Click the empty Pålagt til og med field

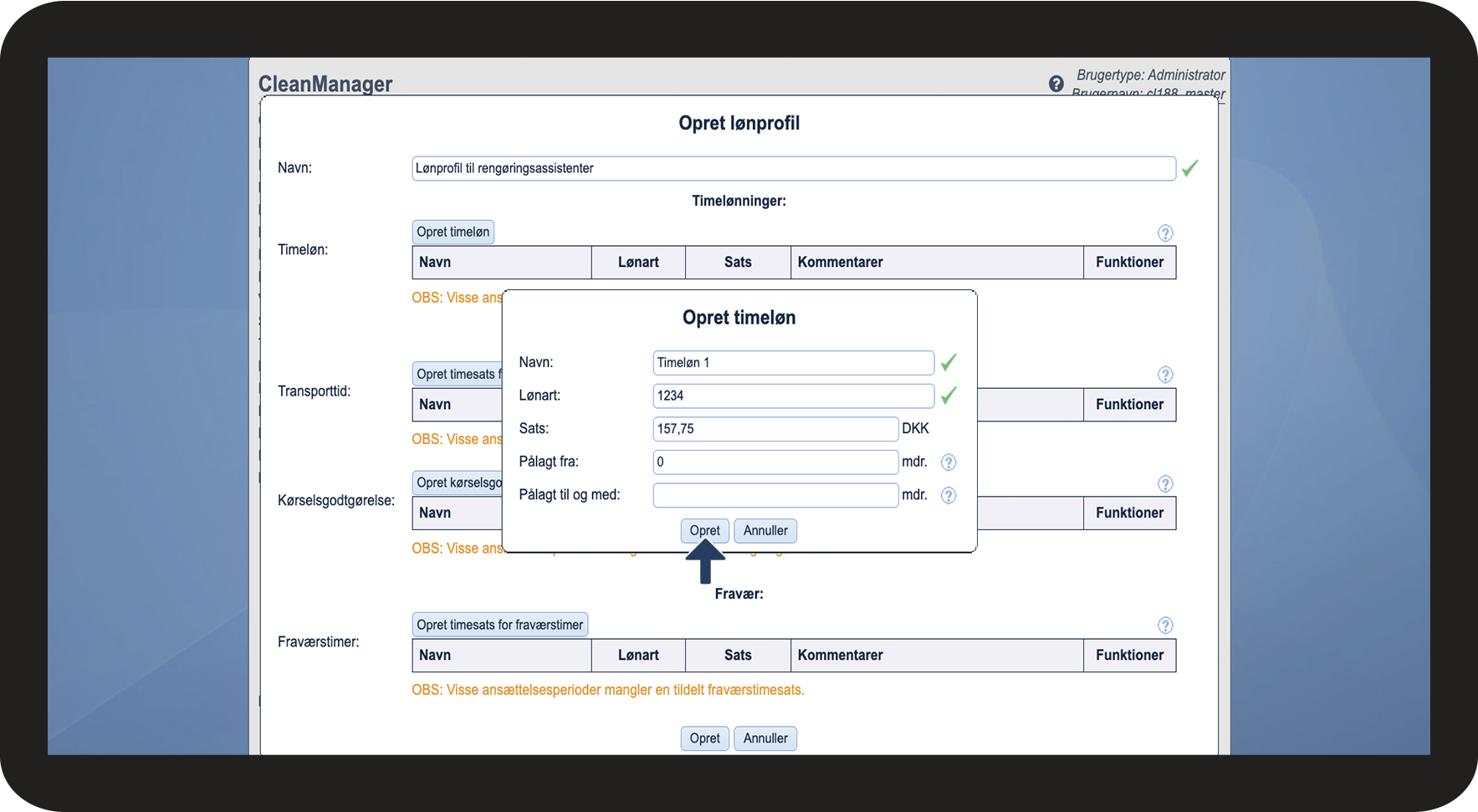(x=775, y=495)
